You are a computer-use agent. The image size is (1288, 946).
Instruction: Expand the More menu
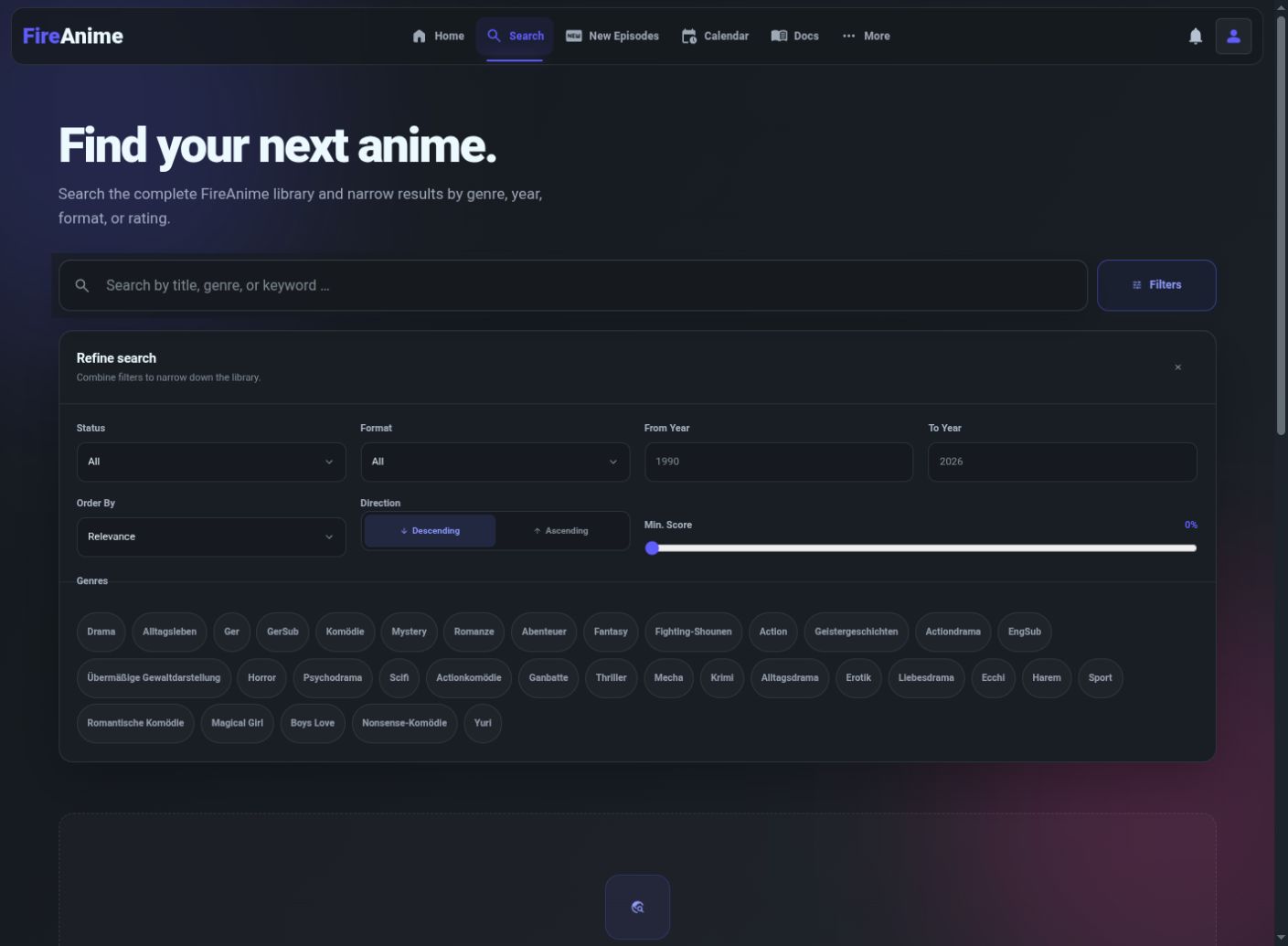pos(866,37)
